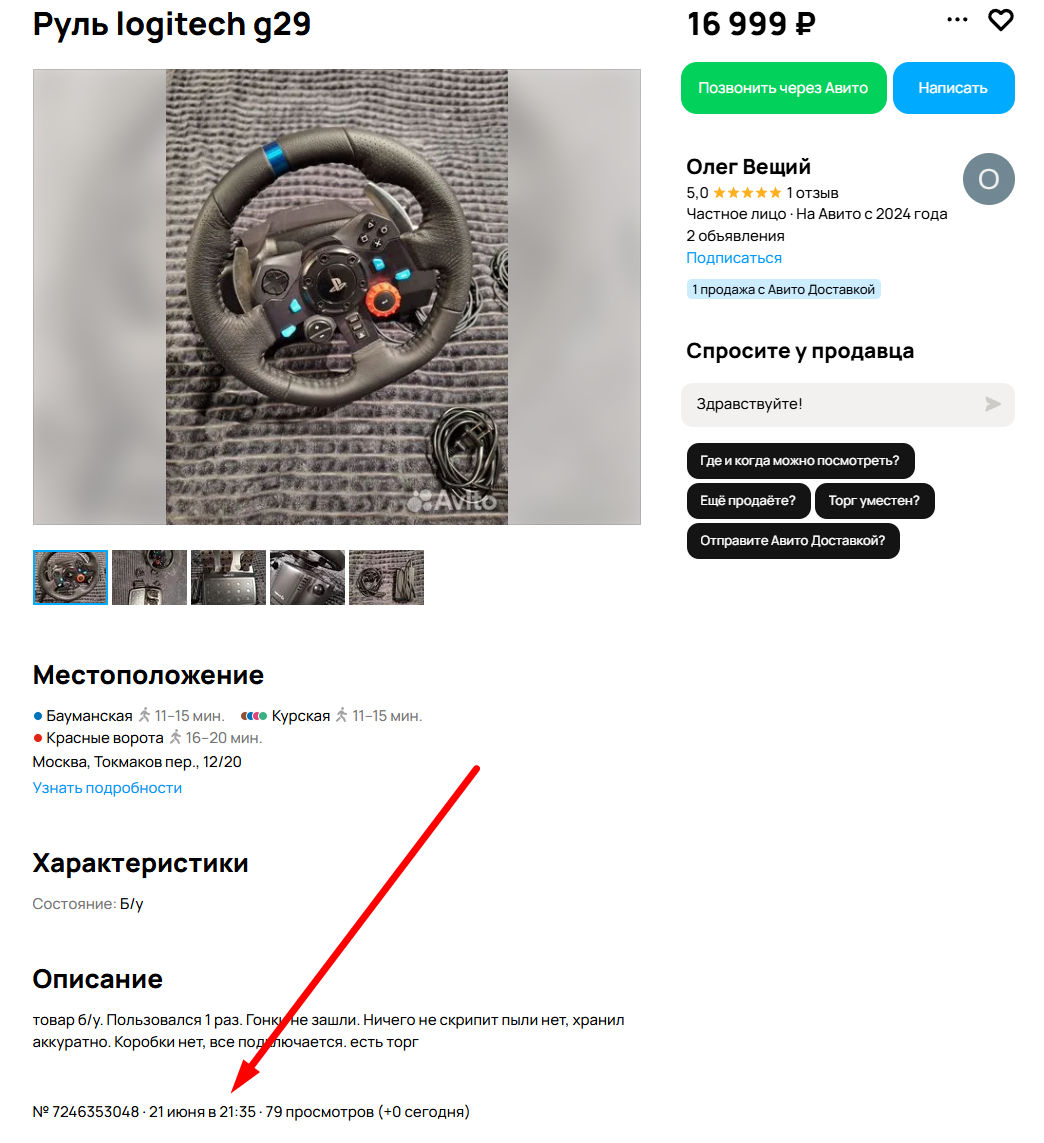Screen dimensions: 1044x1143
Task: Click the 'Позвонить через Авито' button
Action: [x=783, y=88]
